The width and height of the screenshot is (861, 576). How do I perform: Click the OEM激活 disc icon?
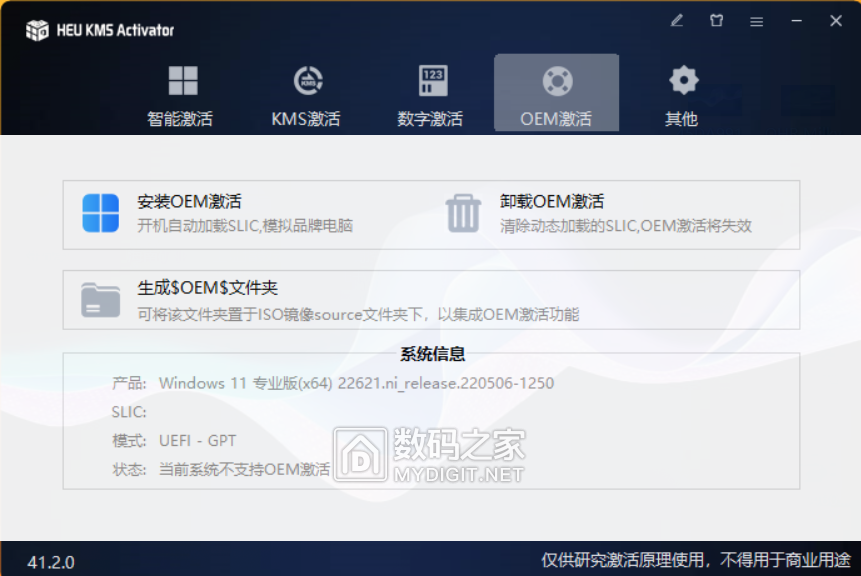click(x=556, y=81)
